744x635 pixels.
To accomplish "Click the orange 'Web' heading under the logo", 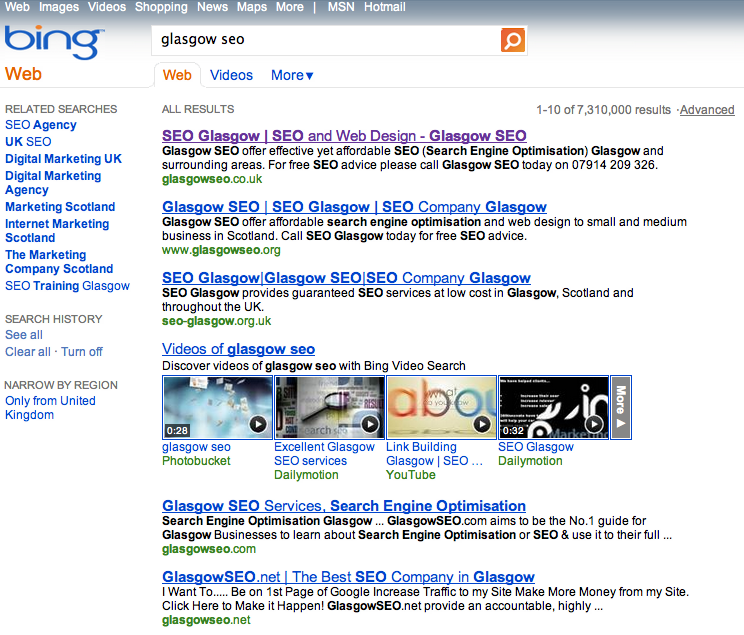I will (x=23, y=74).
